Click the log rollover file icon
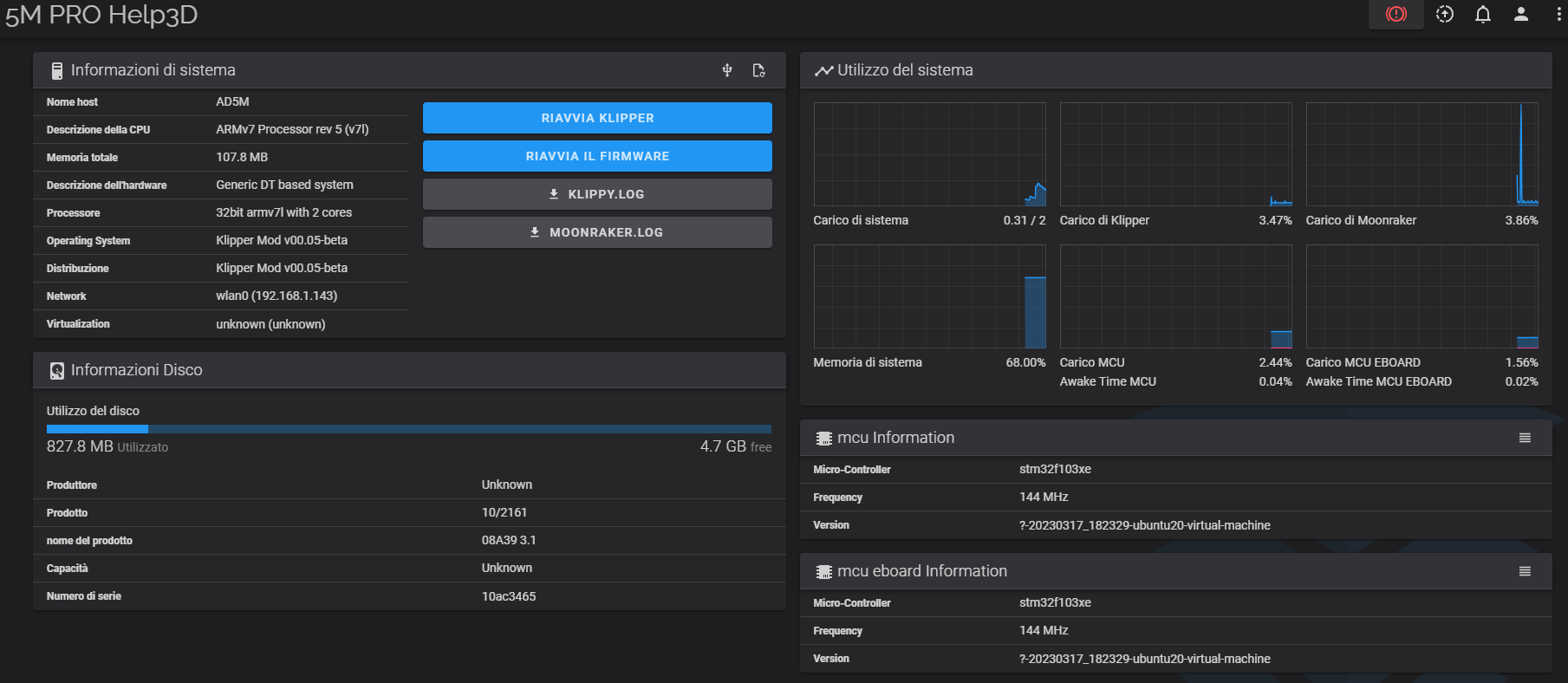This screenshot has width=1568, height=683. click(x=758, y=70)
